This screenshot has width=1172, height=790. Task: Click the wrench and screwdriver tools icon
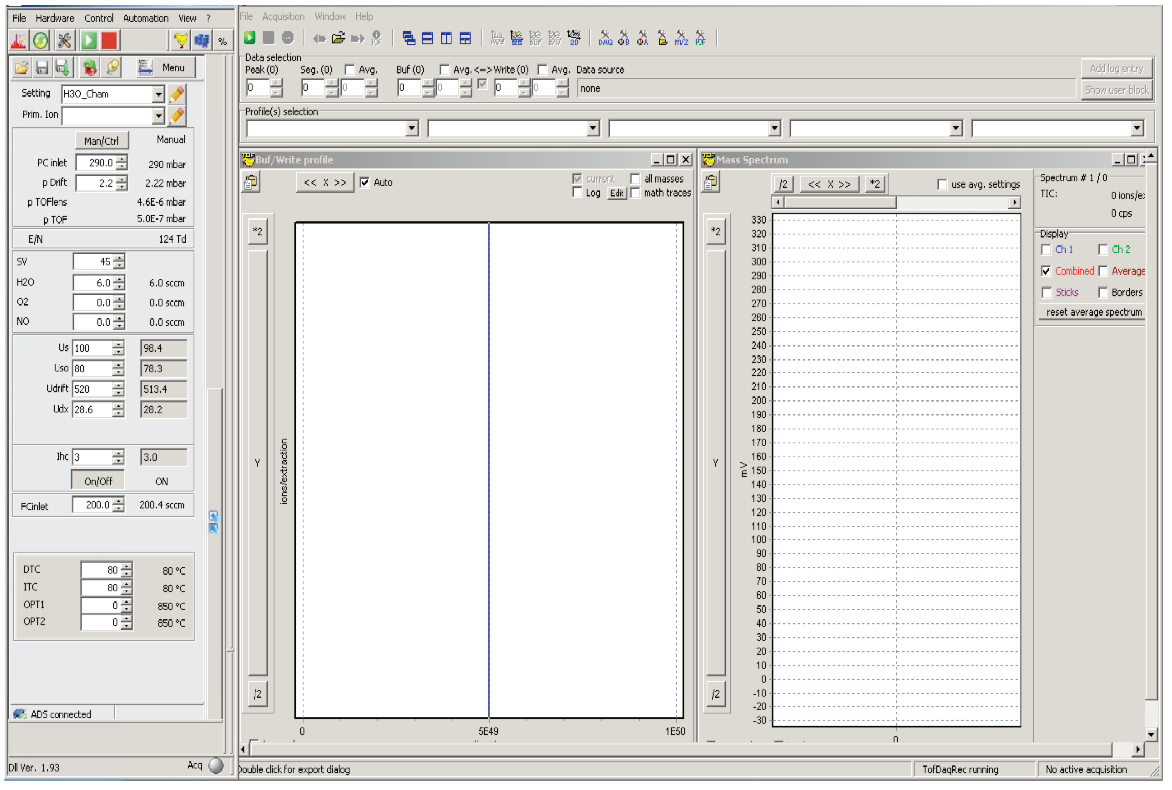click(x=65, y=41)
